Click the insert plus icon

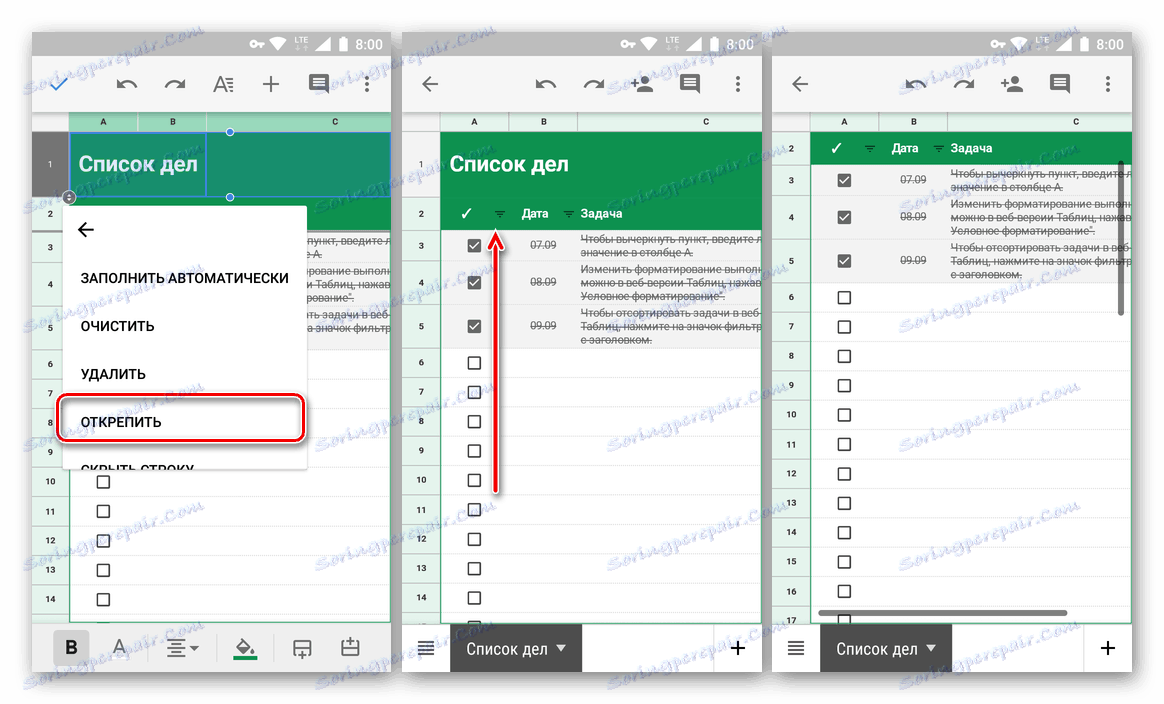pyautogui.click(x=271, y=84)
